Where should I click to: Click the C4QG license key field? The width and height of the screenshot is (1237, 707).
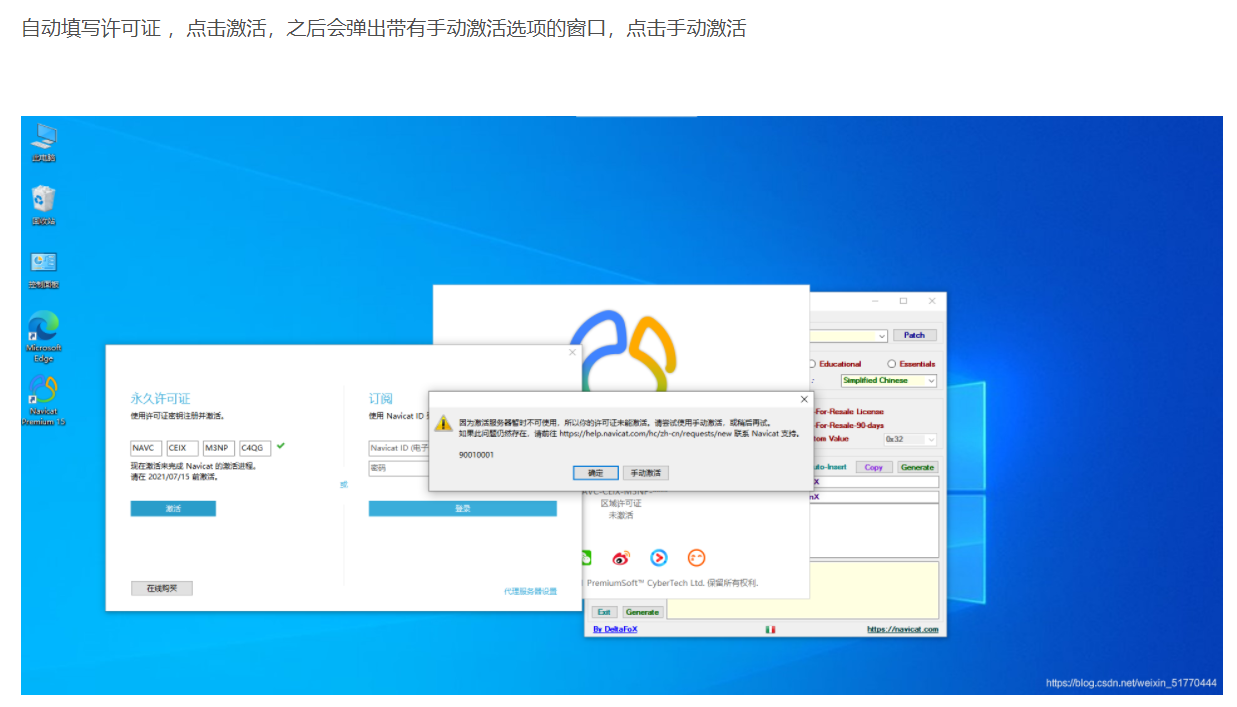click(255, 448)
